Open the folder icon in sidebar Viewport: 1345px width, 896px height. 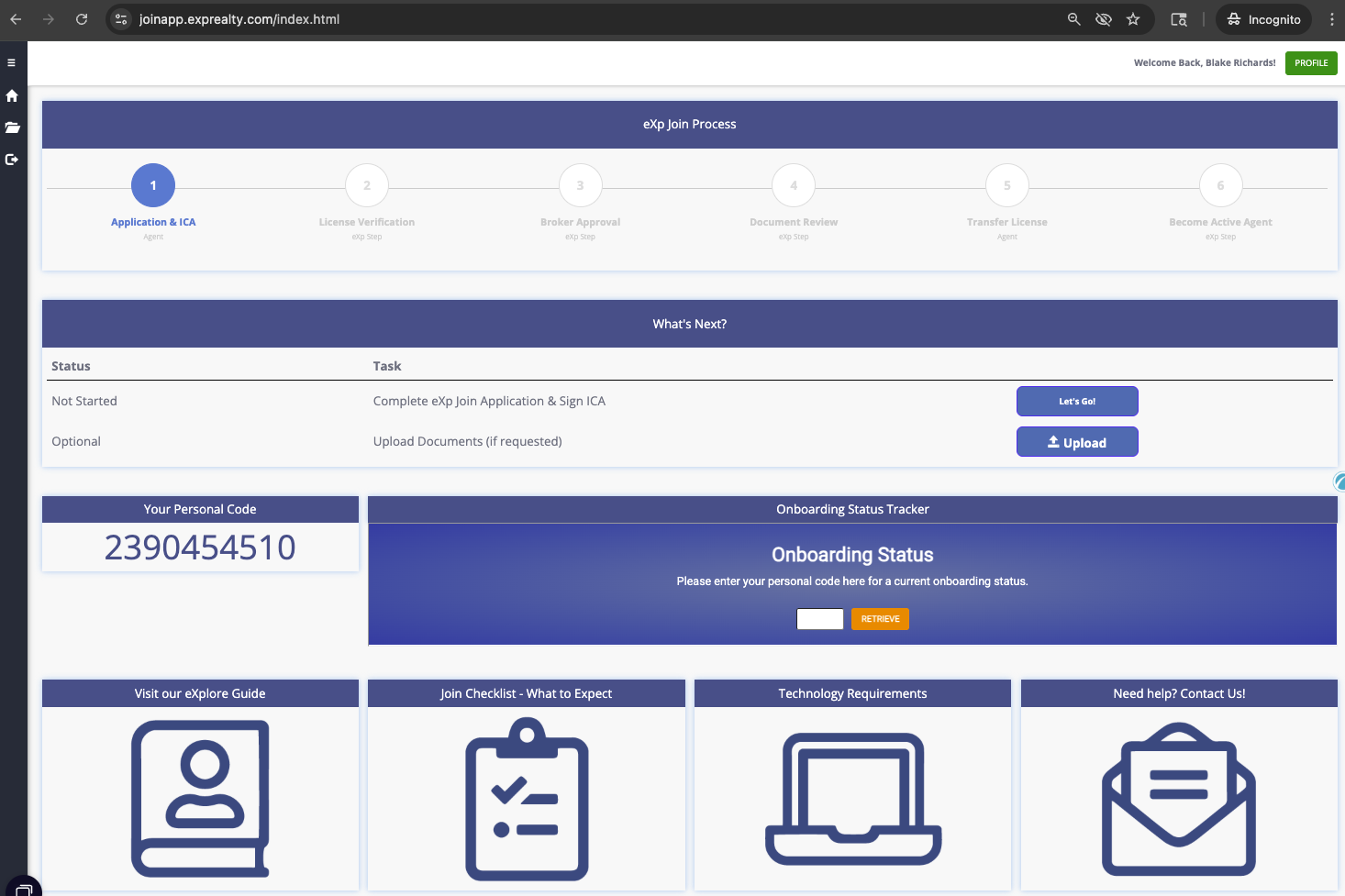pos(12,127)
